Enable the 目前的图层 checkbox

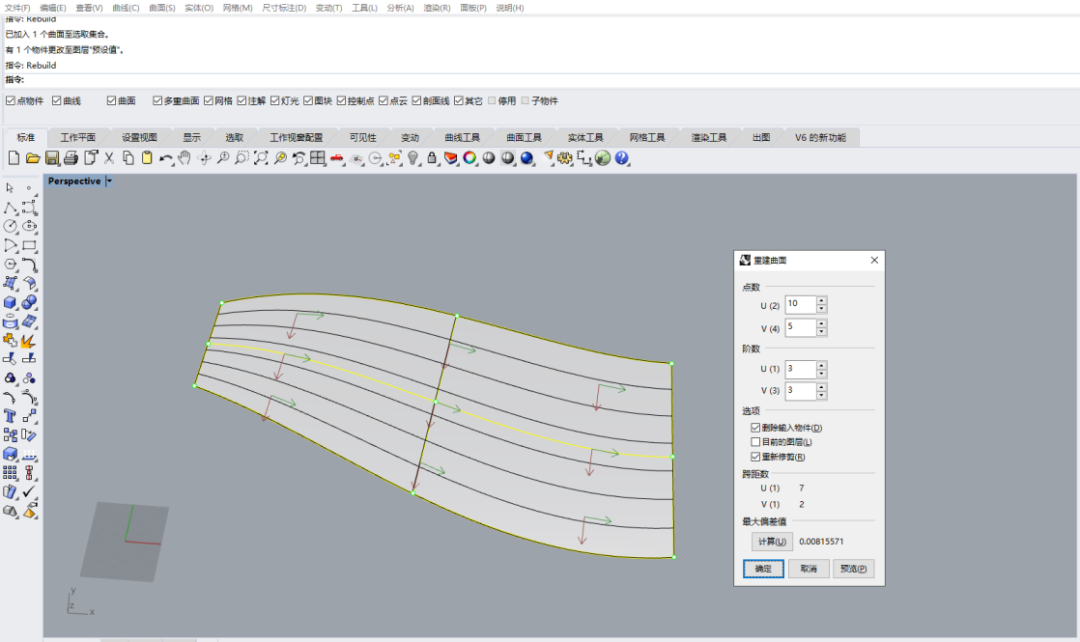click(x=756, y=442)
